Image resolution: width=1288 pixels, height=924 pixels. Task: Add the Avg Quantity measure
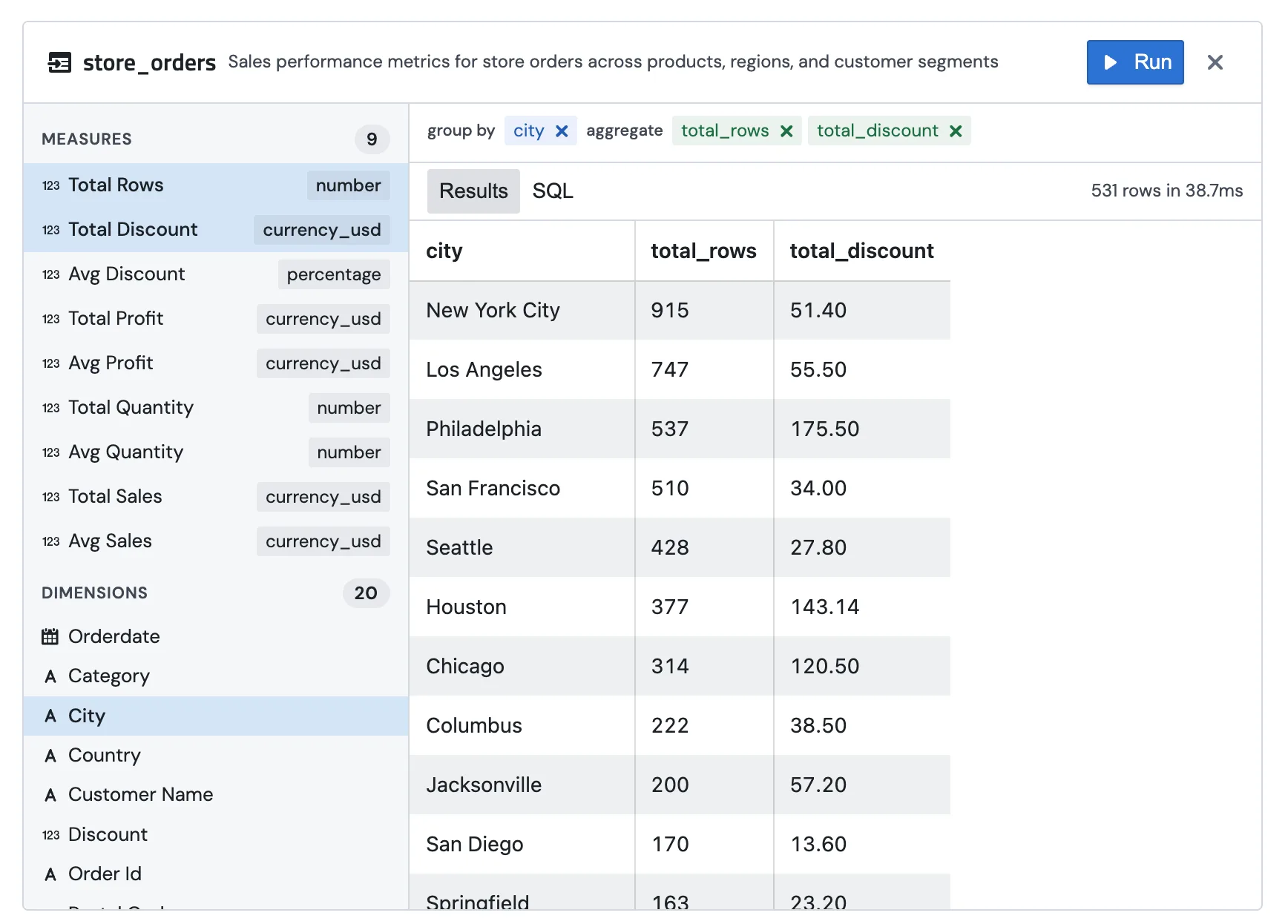point(216,452)
